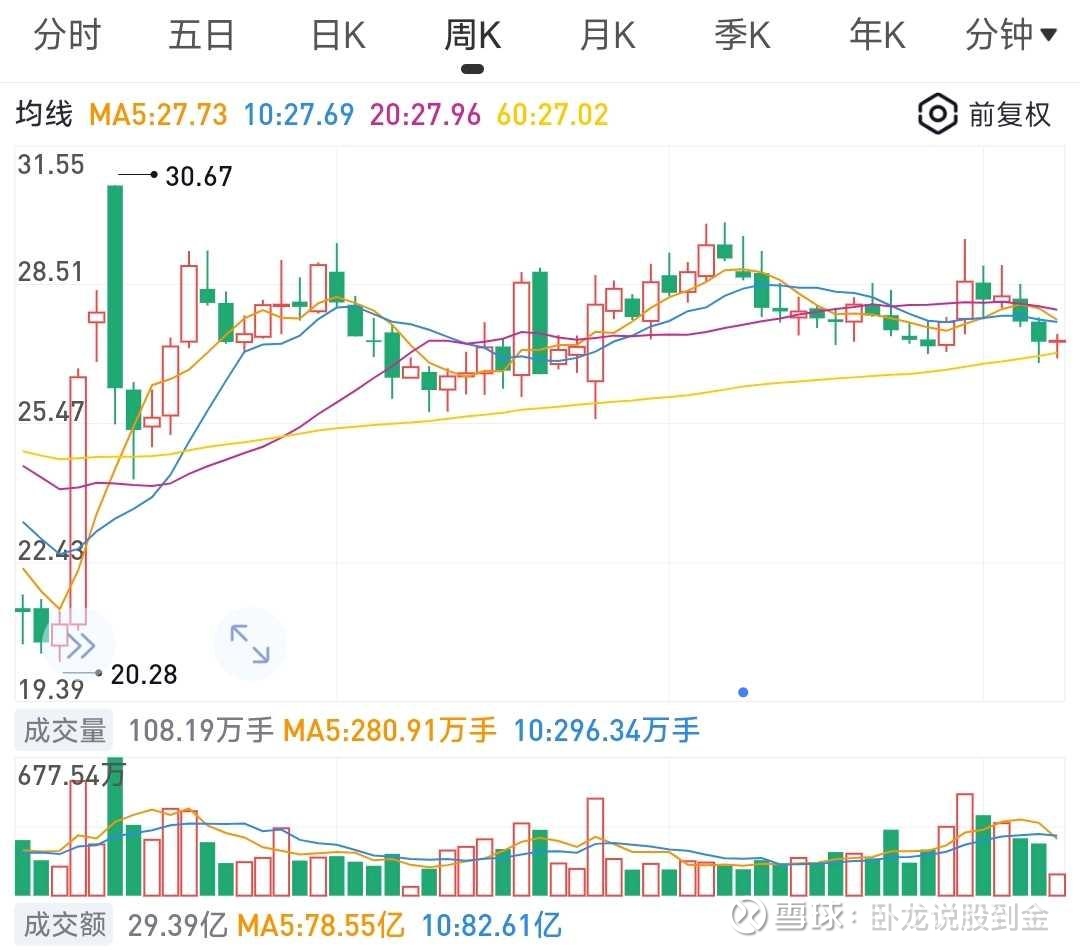
Task: Expand the 分钟 dropdown menu
Action: 1010,36
